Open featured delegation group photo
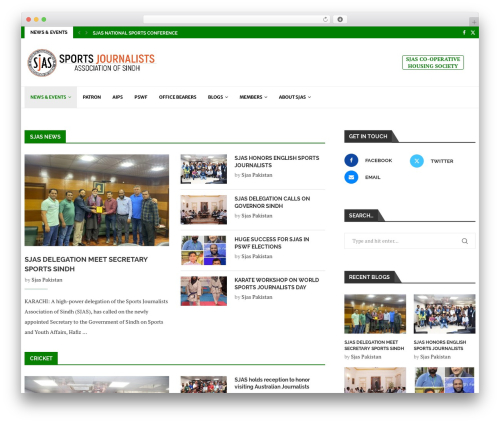This screenshot has width=500, height=423. point(97,200)
